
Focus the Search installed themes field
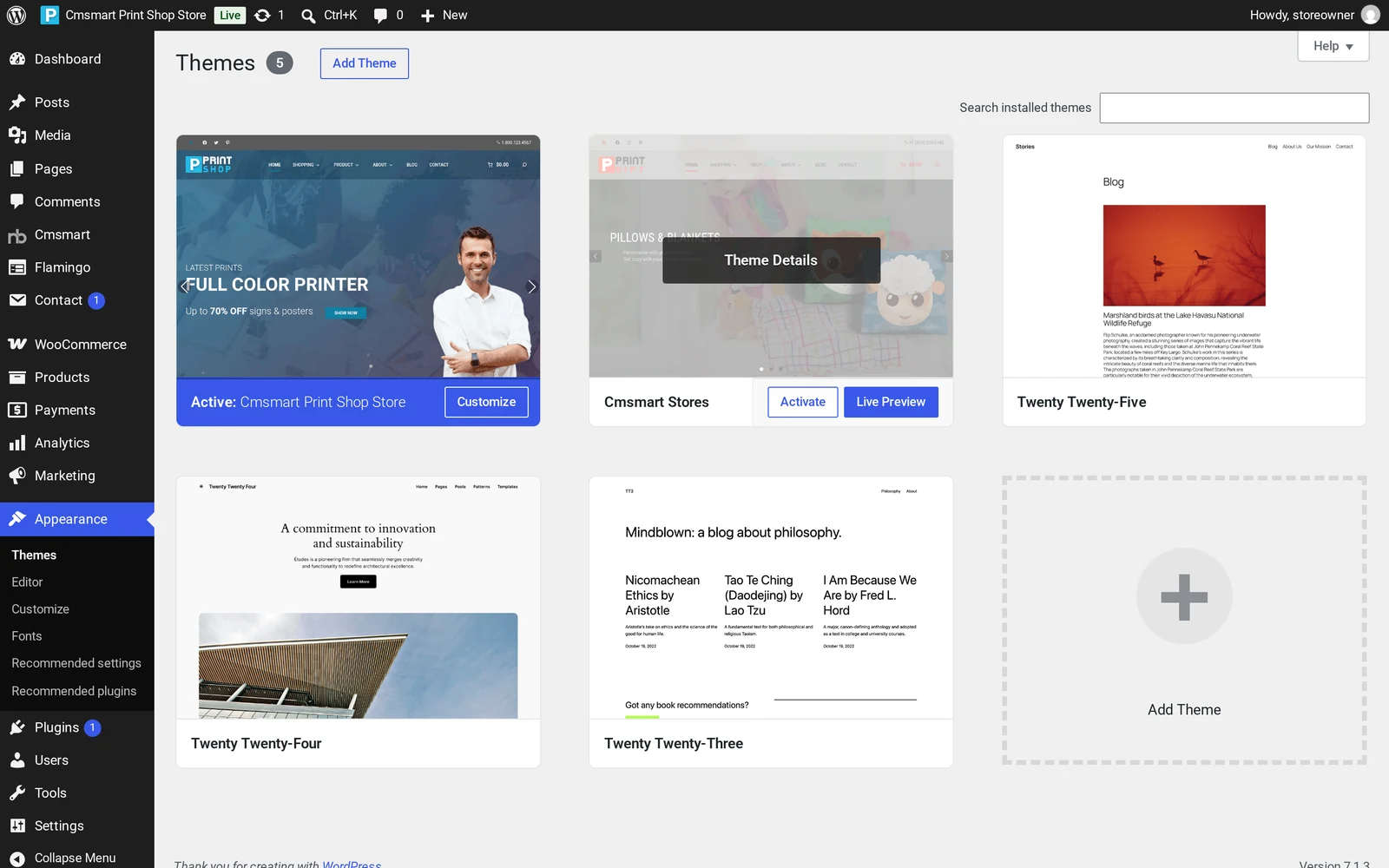[x=1234, y=108]
